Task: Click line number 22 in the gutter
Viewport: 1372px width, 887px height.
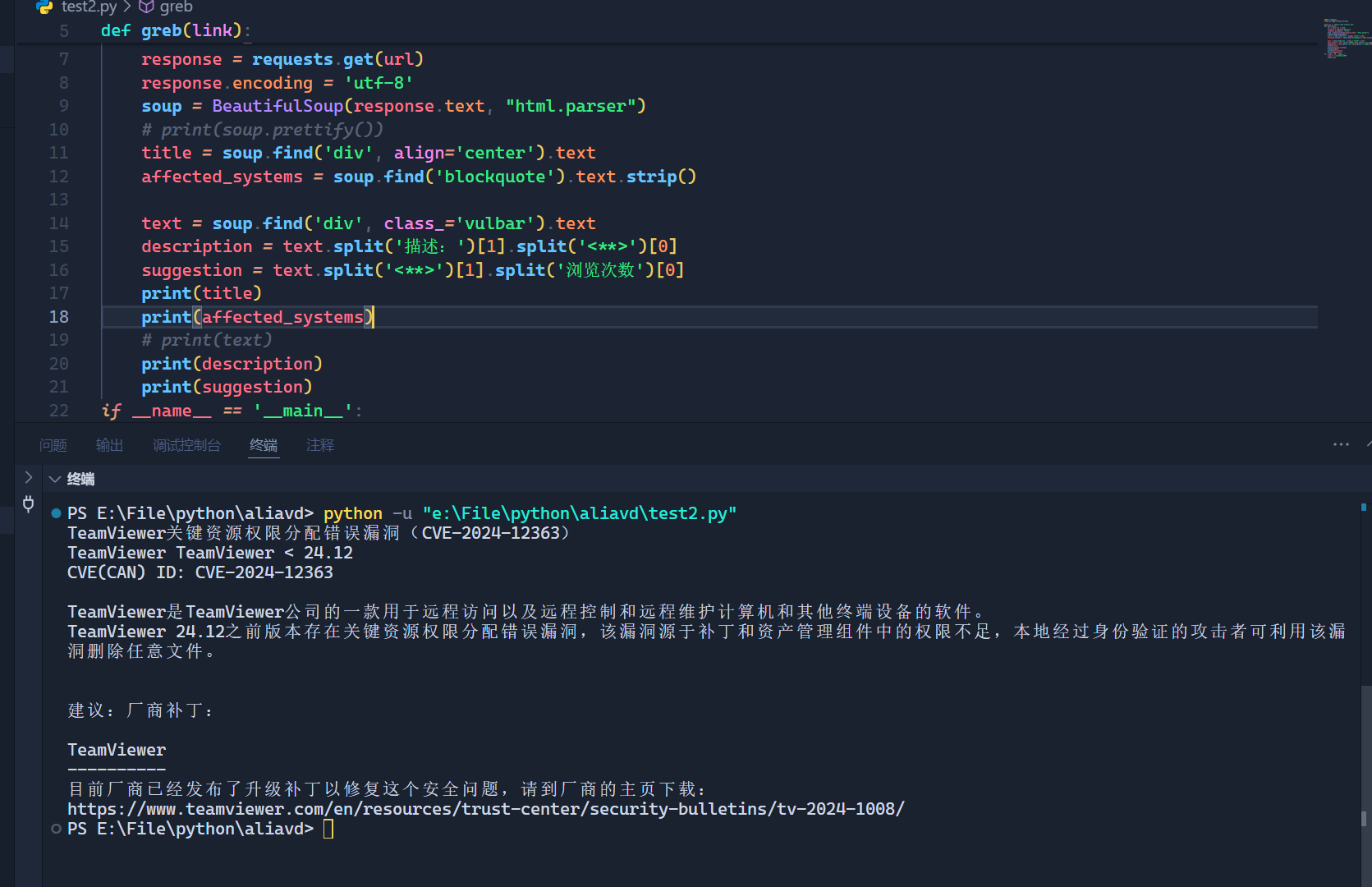Action: [59, 411]
